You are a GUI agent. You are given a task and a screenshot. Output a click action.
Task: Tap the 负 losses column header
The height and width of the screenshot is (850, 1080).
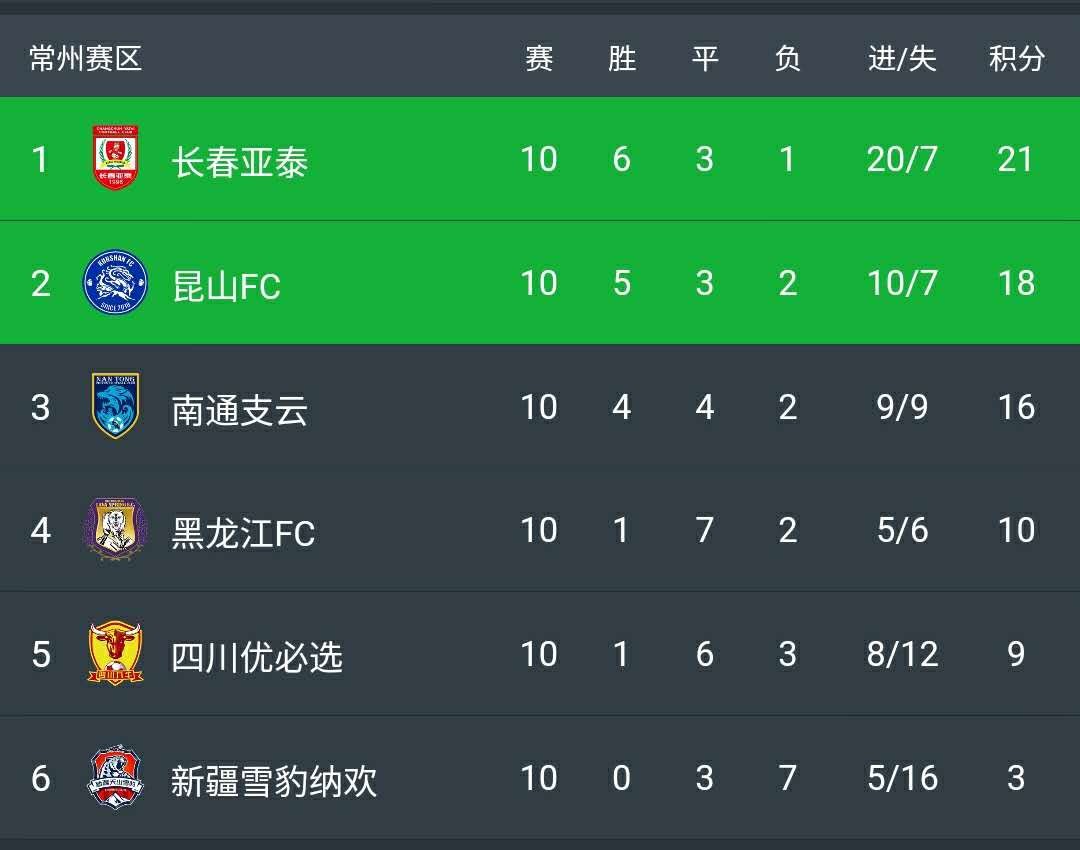pos(788,58)
